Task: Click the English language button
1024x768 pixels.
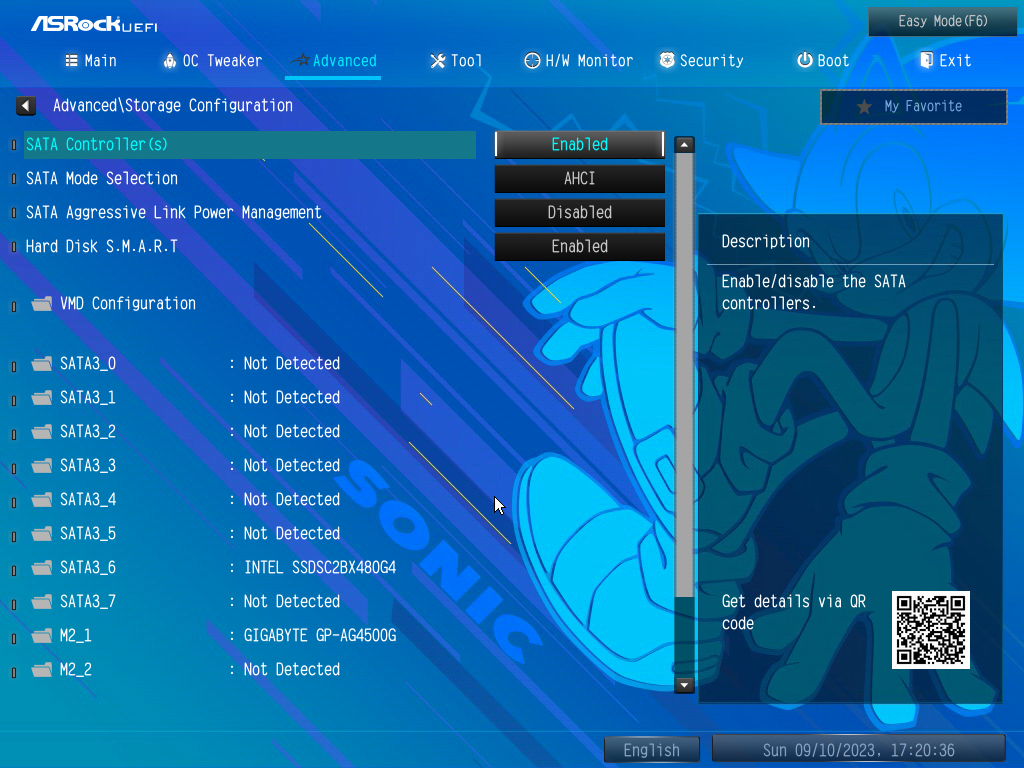Action: click(652, 750)
